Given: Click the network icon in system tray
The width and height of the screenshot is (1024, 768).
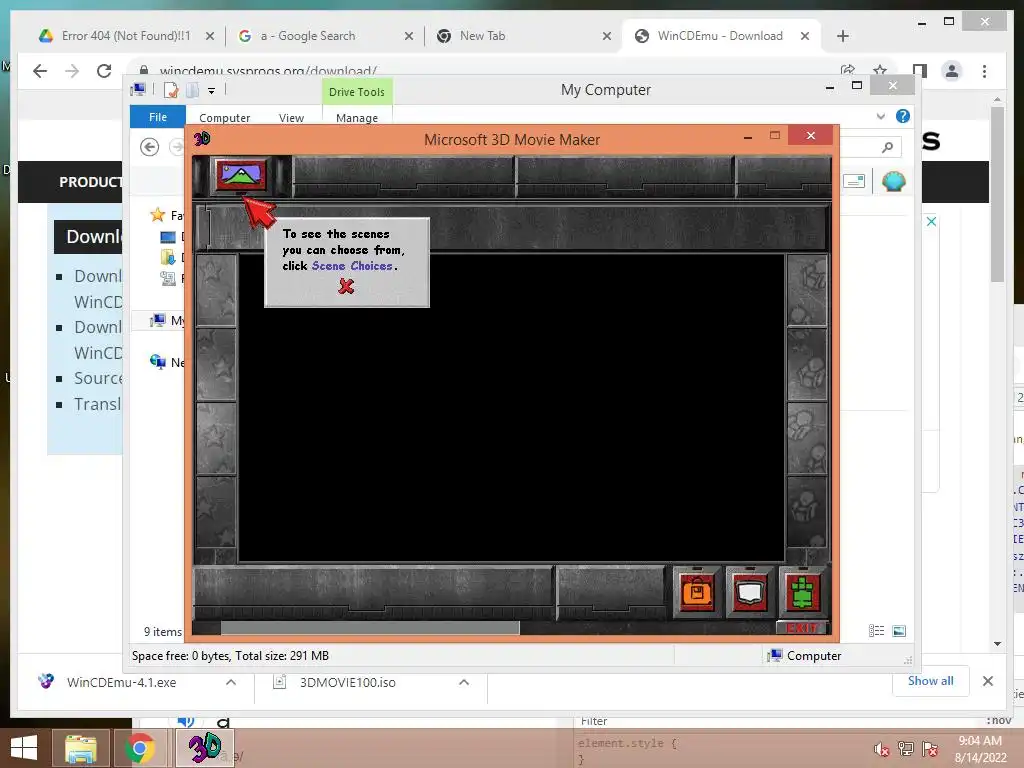Looking at the screenshot, I should 905,749.
